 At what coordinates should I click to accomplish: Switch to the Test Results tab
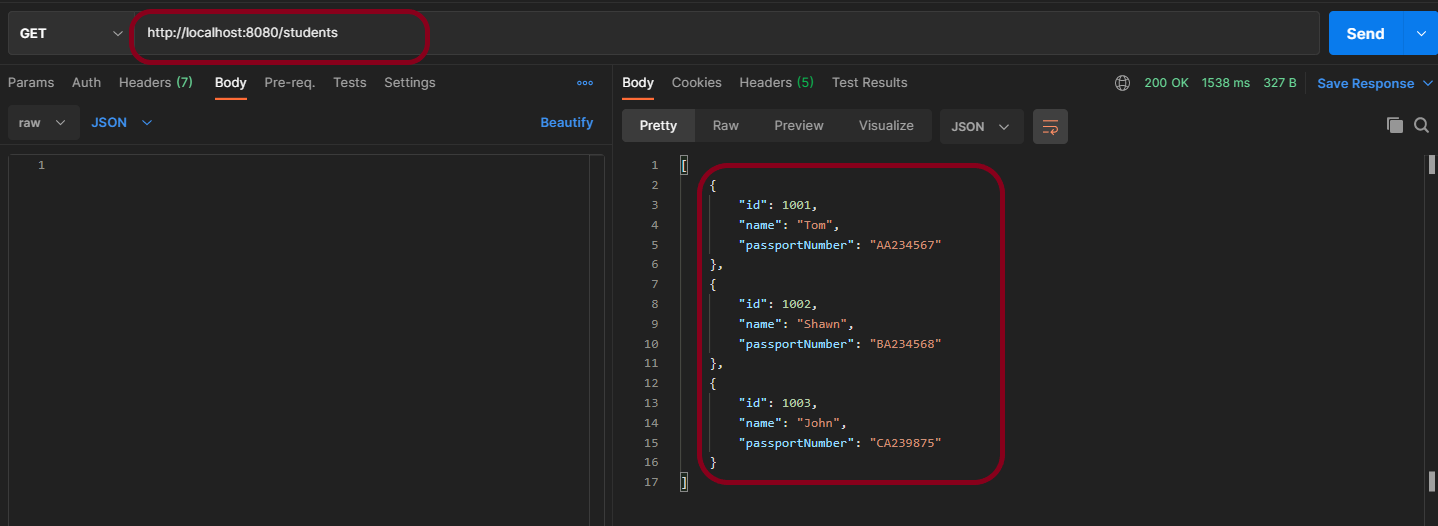tap(869, 83)
